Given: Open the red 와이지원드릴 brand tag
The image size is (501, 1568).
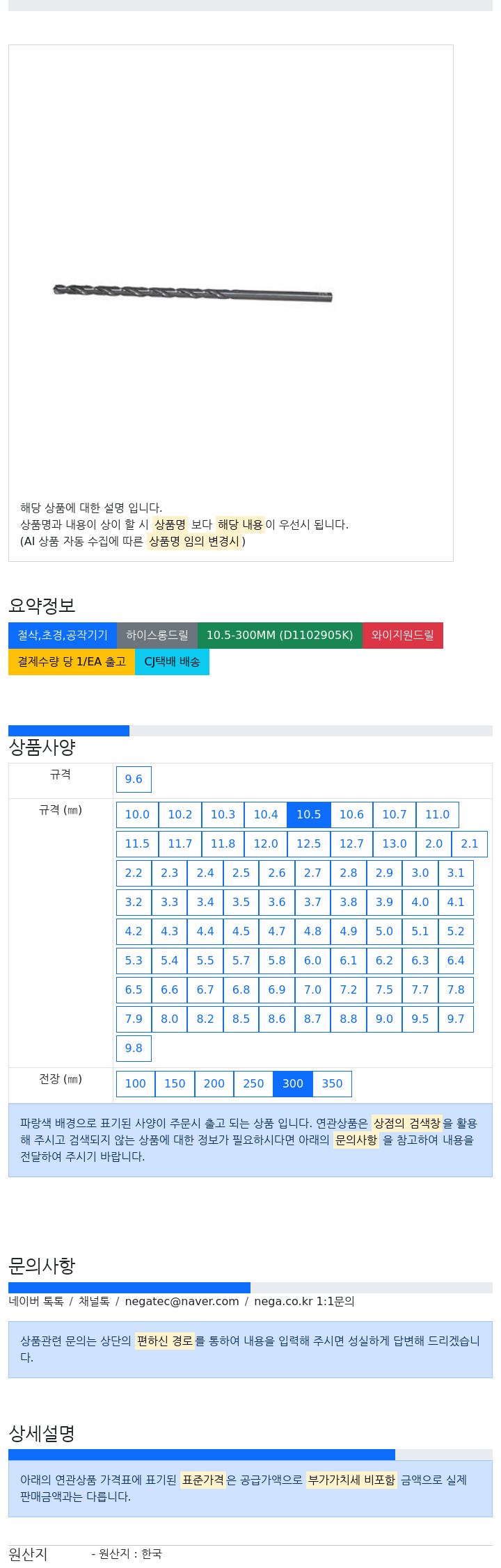Looking at the screenshot, I should click(403, 636).
